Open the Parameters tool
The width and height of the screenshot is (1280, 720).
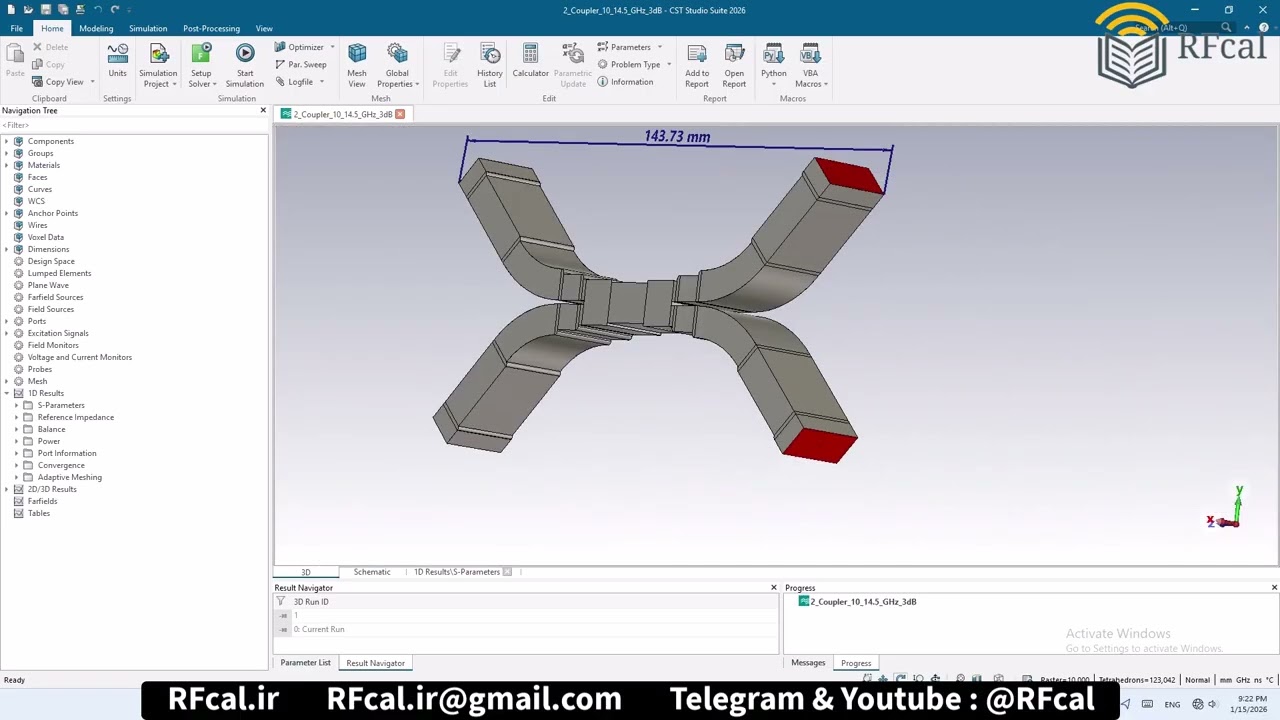[x=624, y=47]
